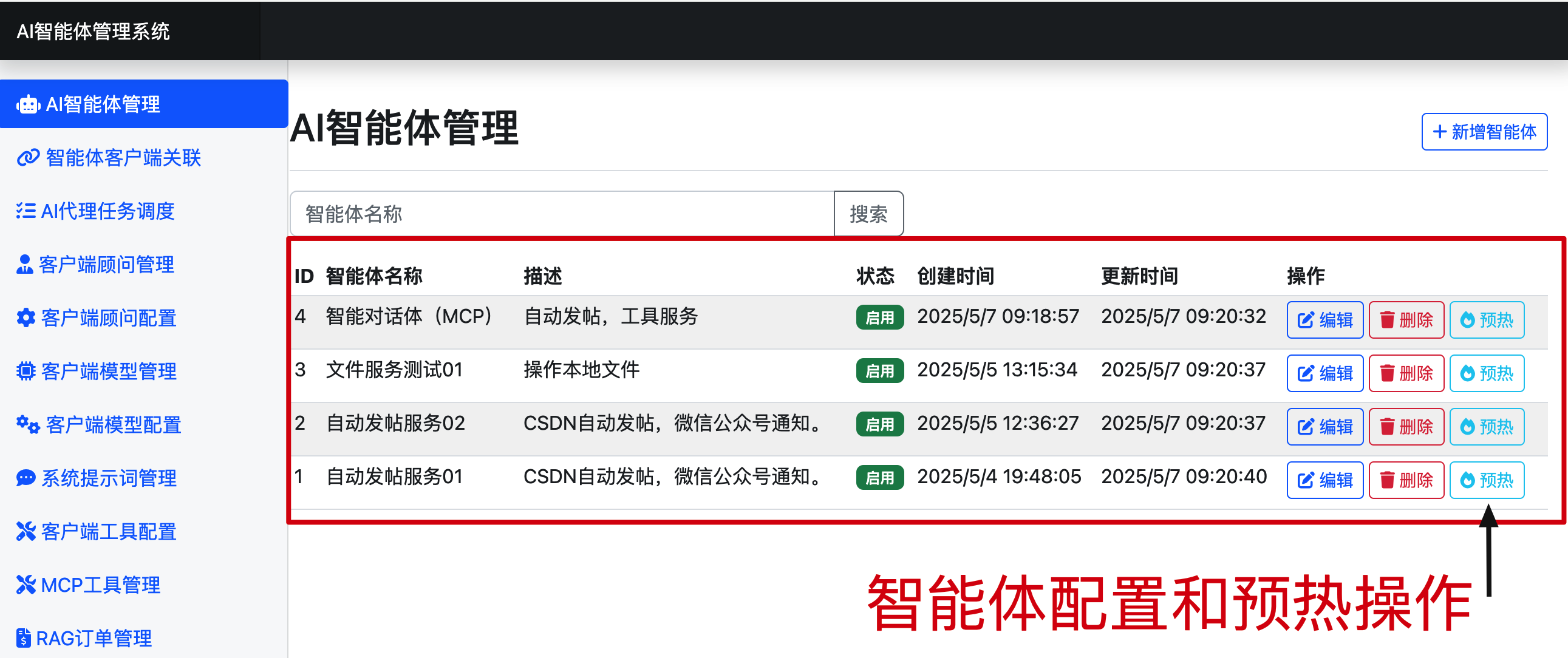Click the 创建时间 column header
The image size is (1568, 658).
click(956, 276)
